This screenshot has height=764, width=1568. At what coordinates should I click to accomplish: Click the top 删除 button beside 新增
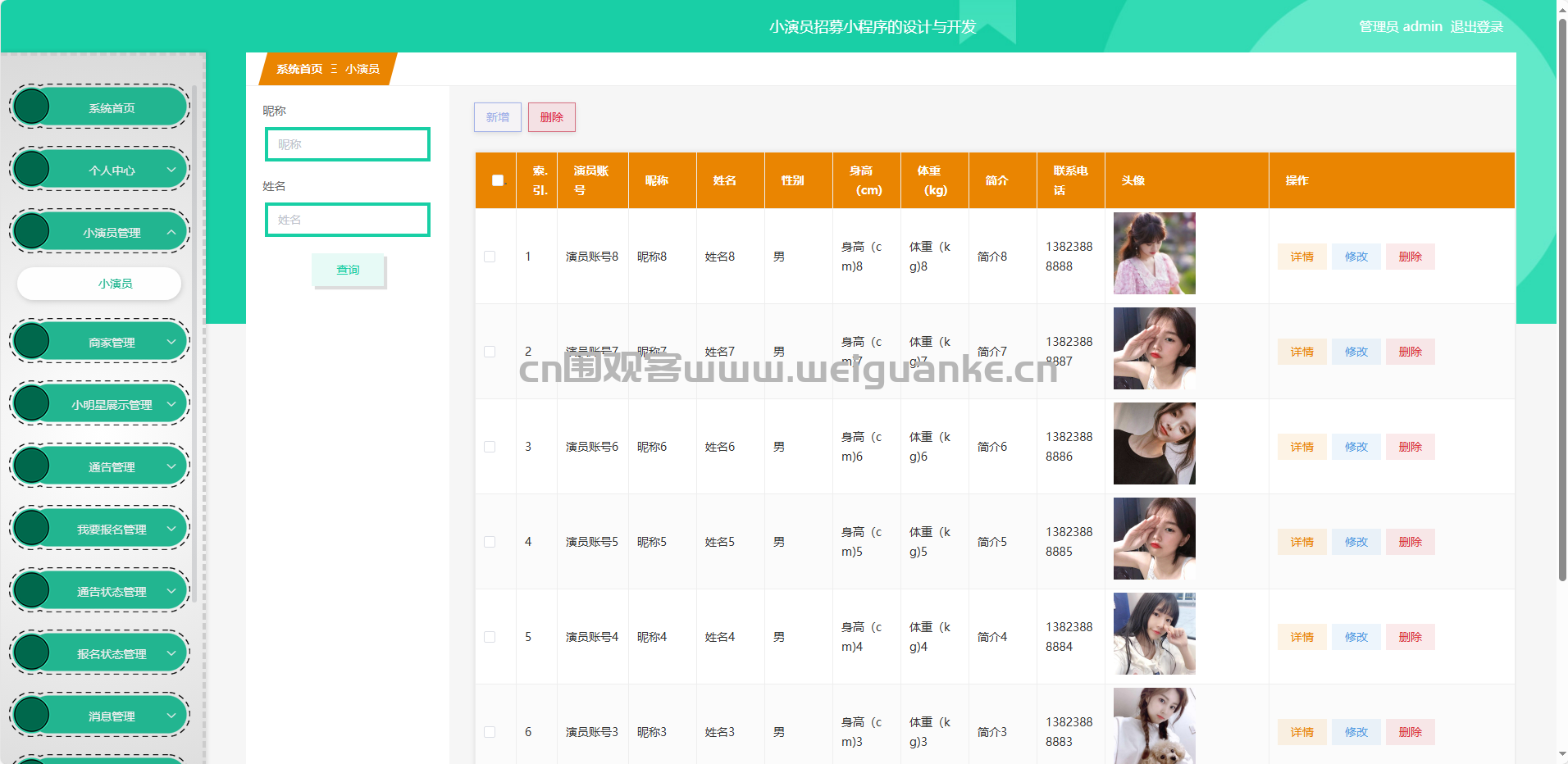coord(552,117)
